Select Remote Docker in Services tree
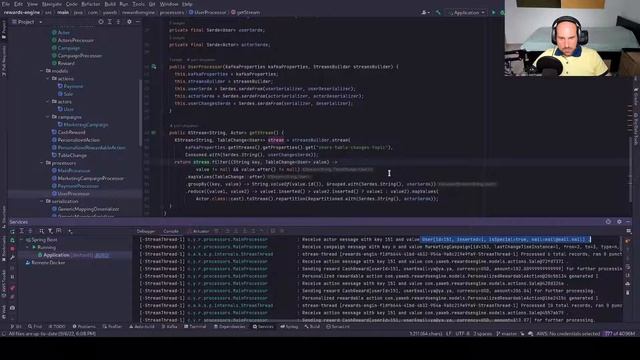Image resolution: width=640 pixels, height=360 pixels. [x=45, y=262]
